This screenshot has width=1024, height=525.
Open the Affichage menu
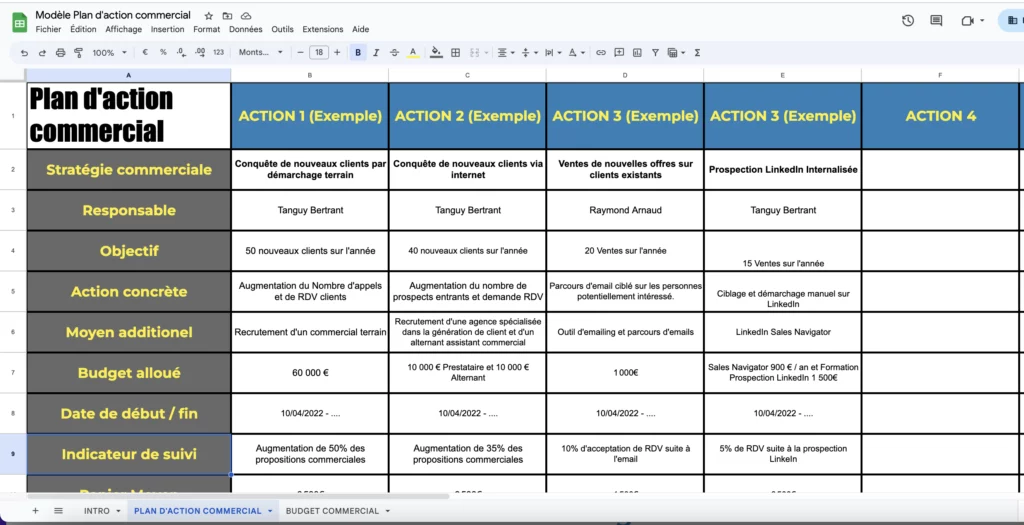pos(123,29)
